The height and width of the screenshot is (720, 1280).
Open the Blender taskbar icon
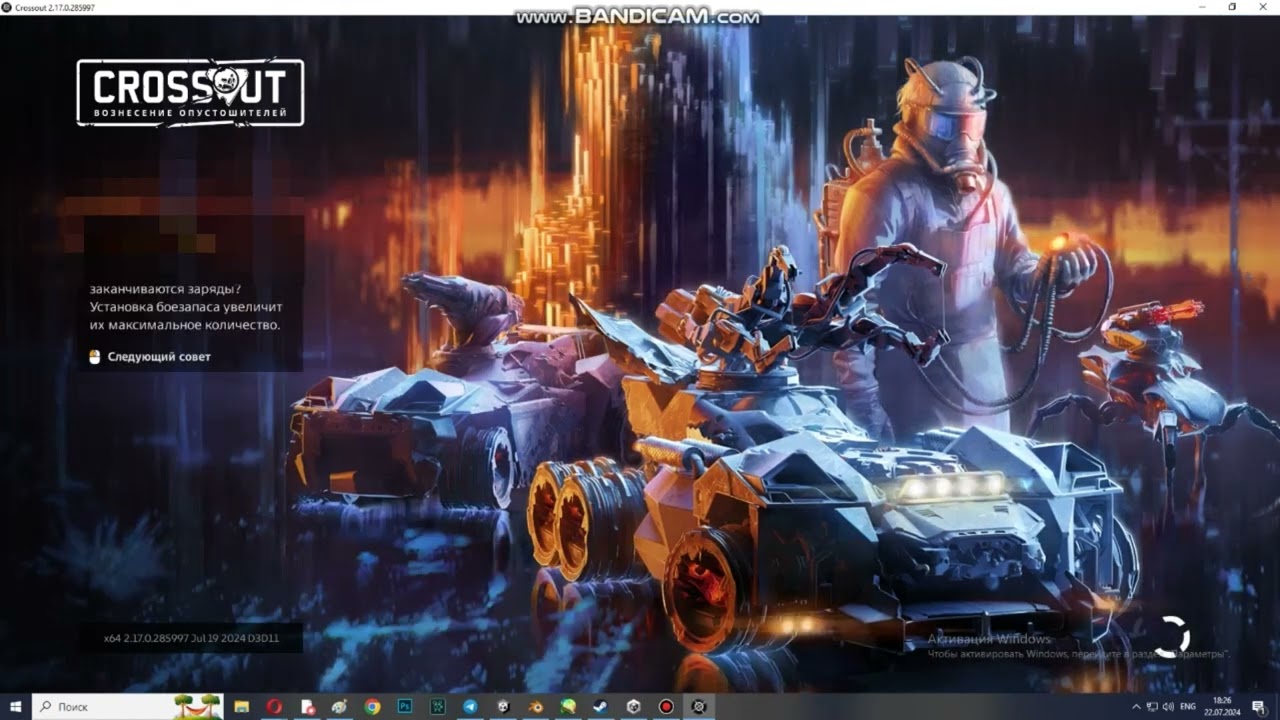[x=535, y=706]
